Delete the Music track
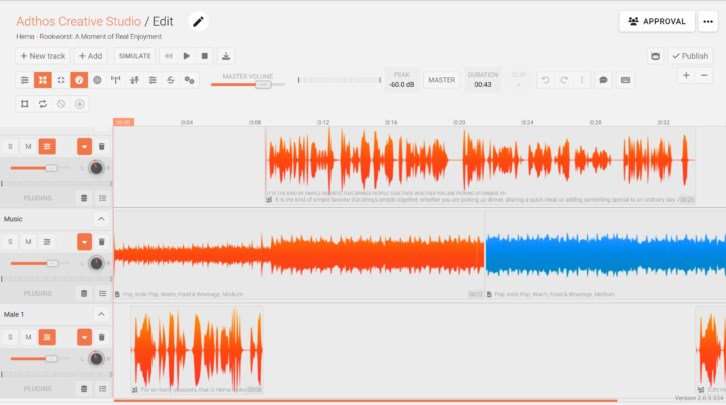 (x=101, y=242)
